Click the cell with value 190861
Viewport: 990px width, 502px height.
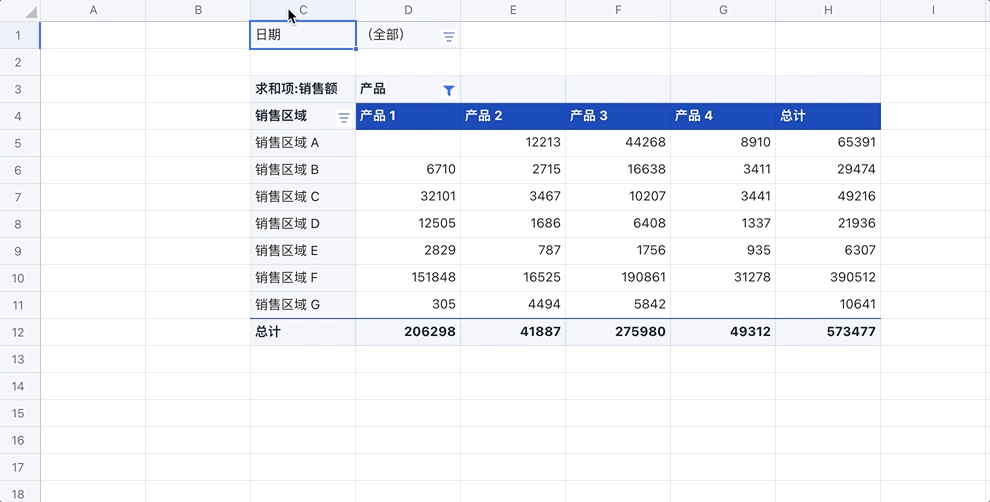tap(617, 278)
